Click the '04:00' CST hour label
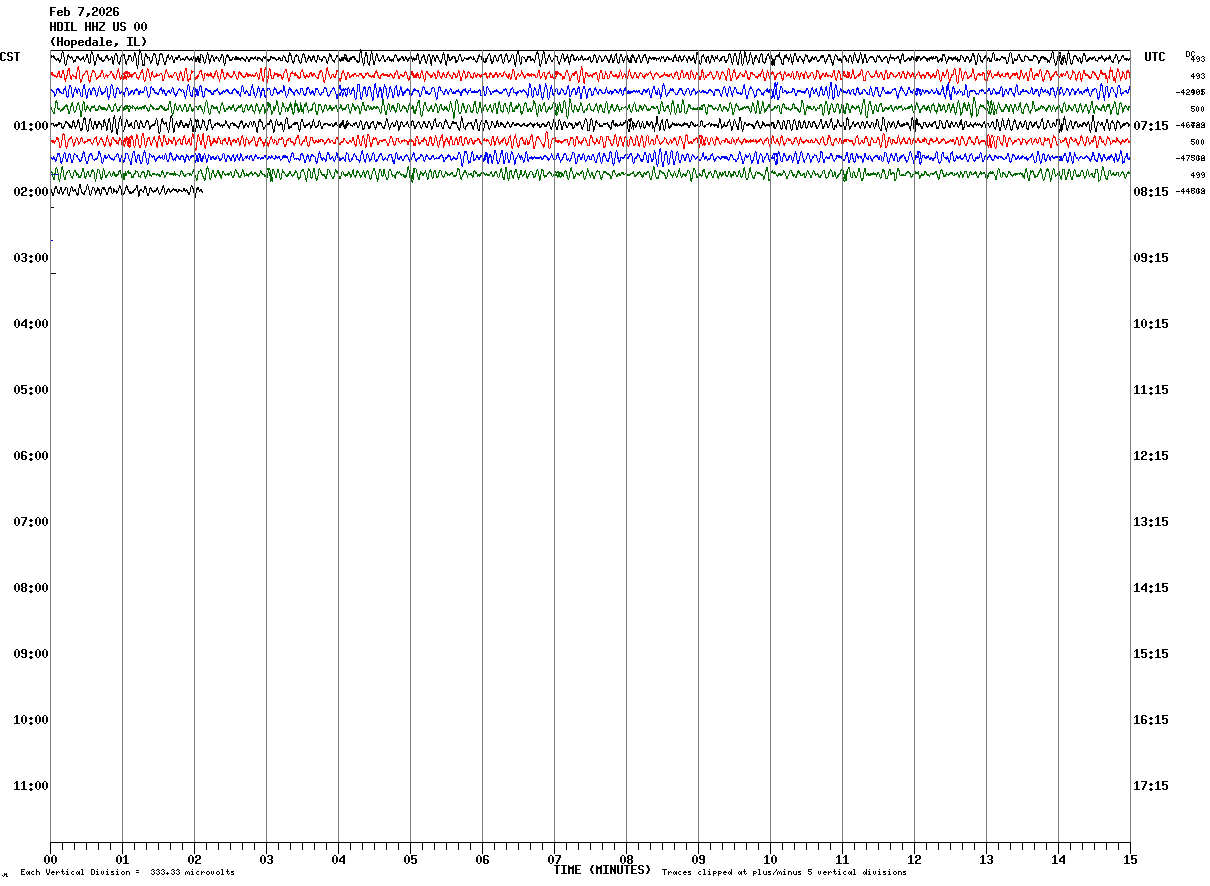1210x886 pixels. coord(31,324)
